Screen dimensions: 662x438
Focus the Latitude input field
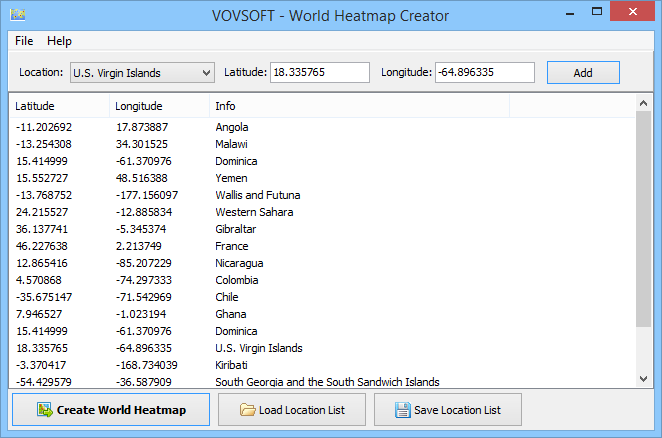click(x=320, y=72)
